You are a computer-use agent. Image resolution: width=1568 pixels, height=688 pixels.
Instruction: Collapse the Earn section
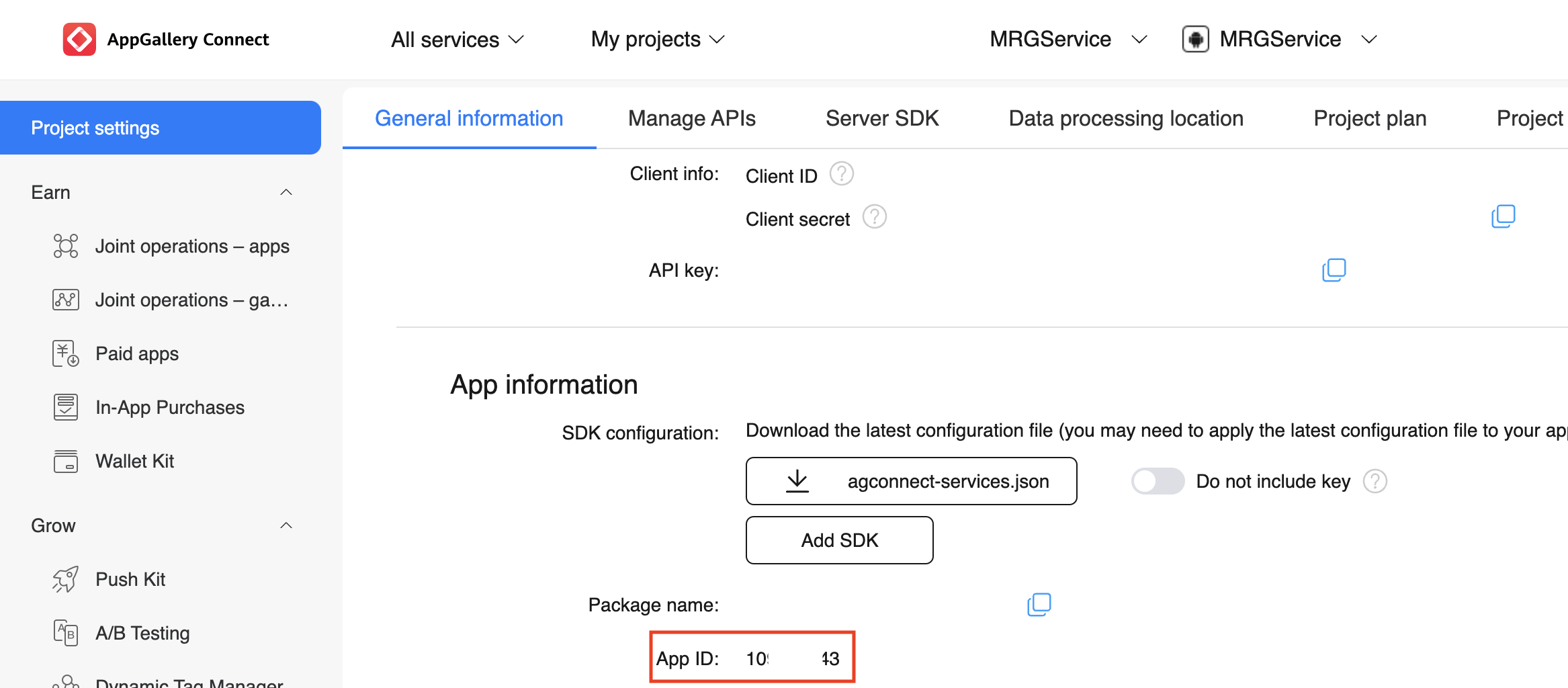tap(286, 193)
